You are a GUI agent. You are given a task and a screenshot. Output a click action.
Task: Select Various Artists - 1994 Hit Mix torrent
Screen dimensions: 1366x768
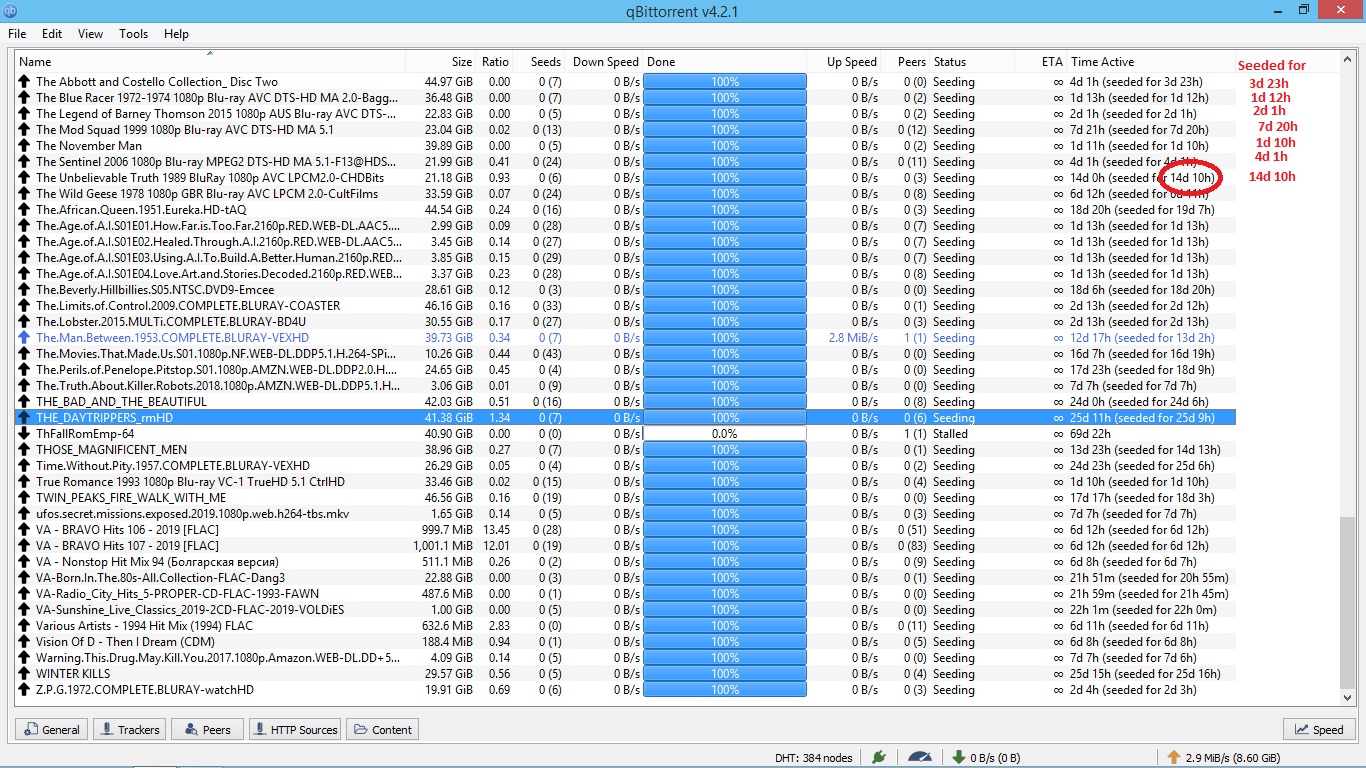point(625,626)
